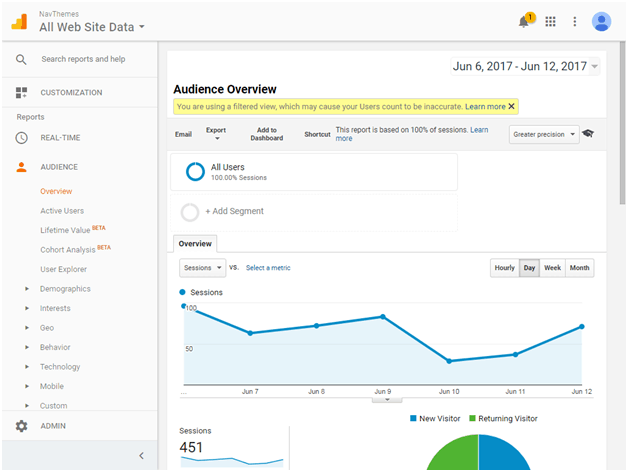Click the Google Analytics logo
This screenshot has width=628, height=472.
[x=19, y=22]
